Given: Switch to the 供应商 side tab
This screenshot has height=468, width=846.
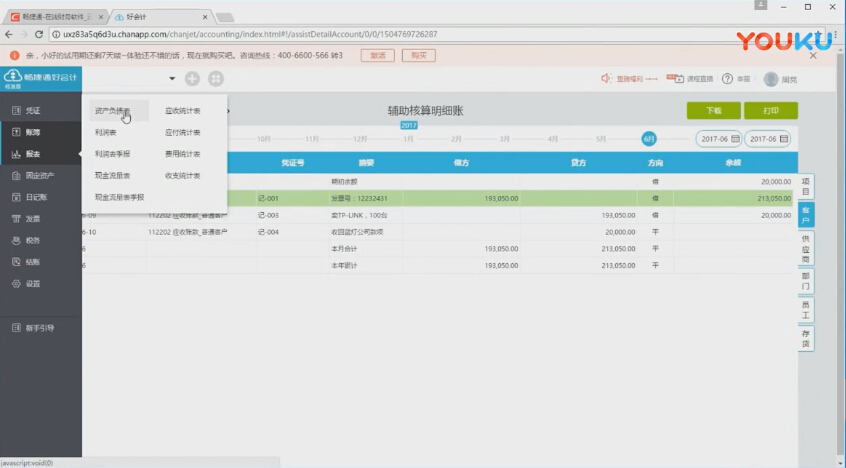Looking at the screenshot, I should click(x=806, y=248).
